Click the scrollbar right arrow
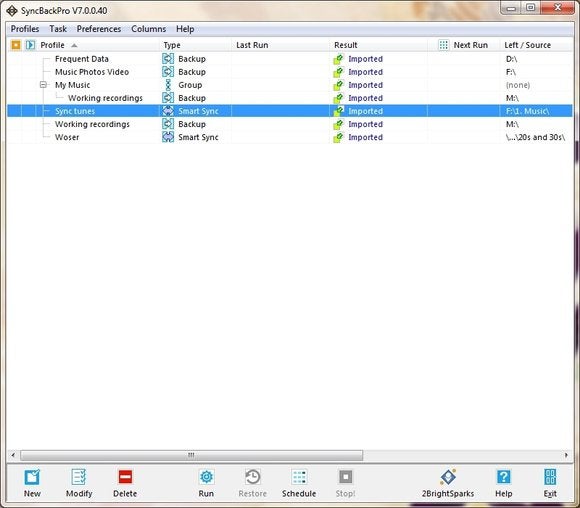This screenshot has height=508, width=580. point(566,455)
